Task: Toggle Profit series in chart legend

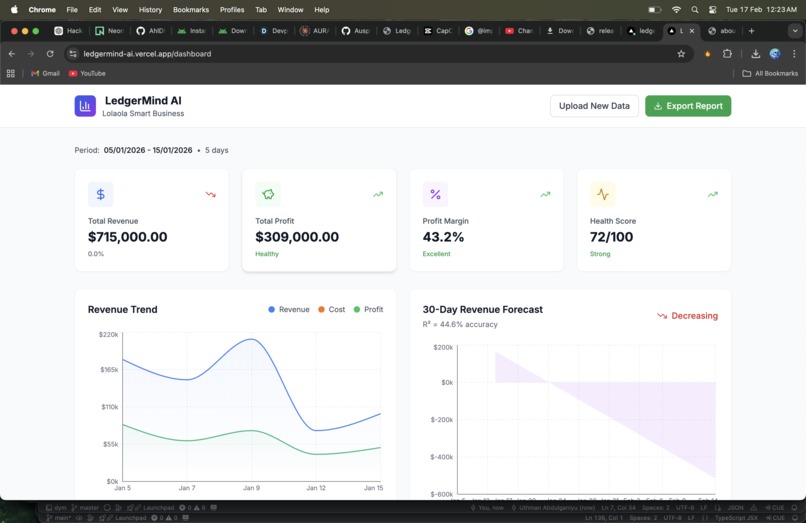Action: (369, 310)
